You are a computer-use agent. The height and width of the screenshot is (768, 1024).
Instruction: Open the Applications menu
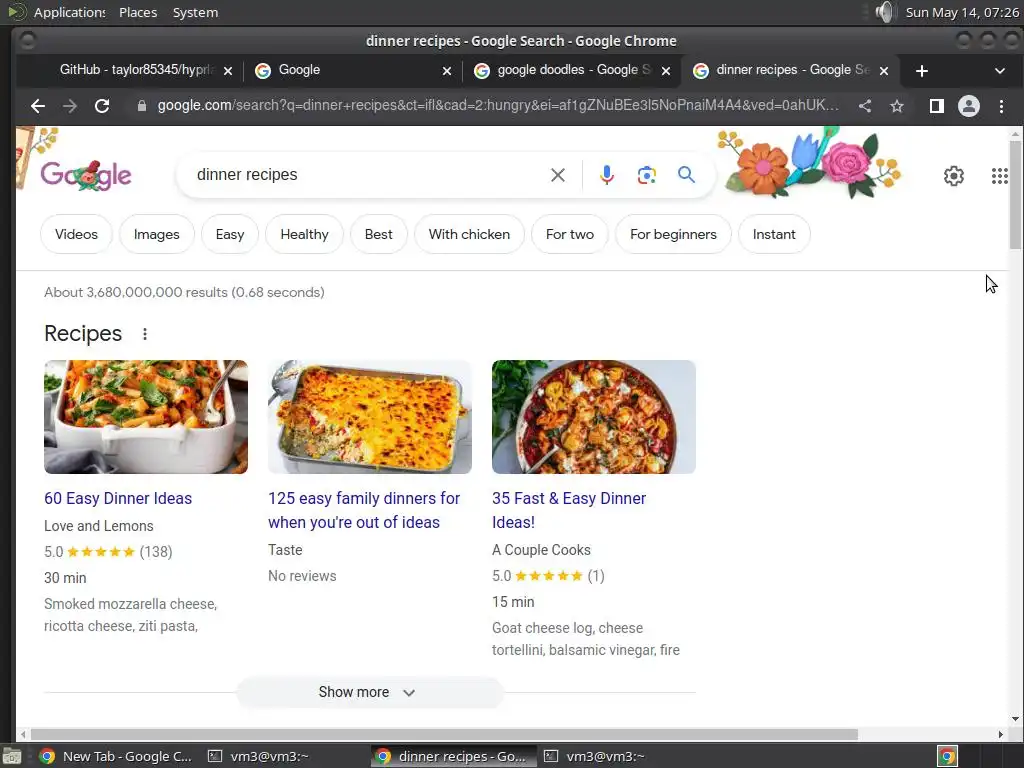(x=69, y=12)
